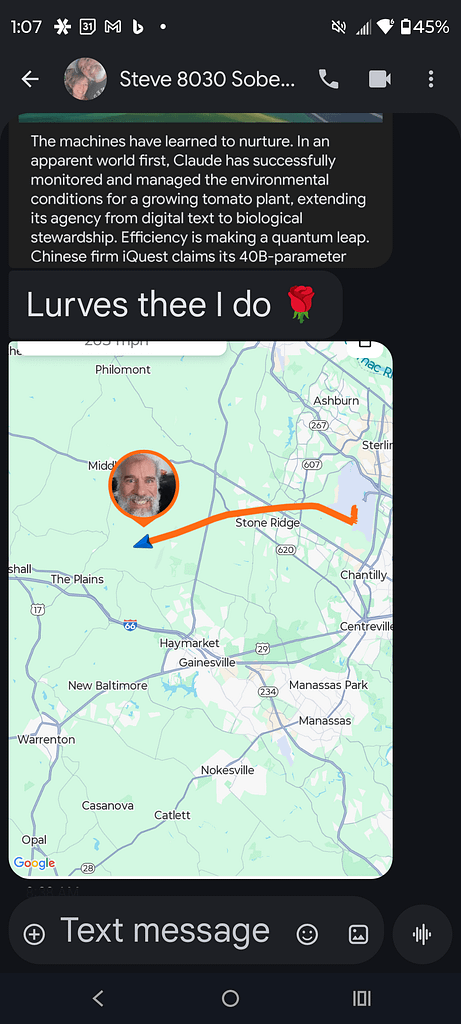Tap the Google logo on the map
The width and height of the screenshot is (461, 1024).
tap(34, 863)
